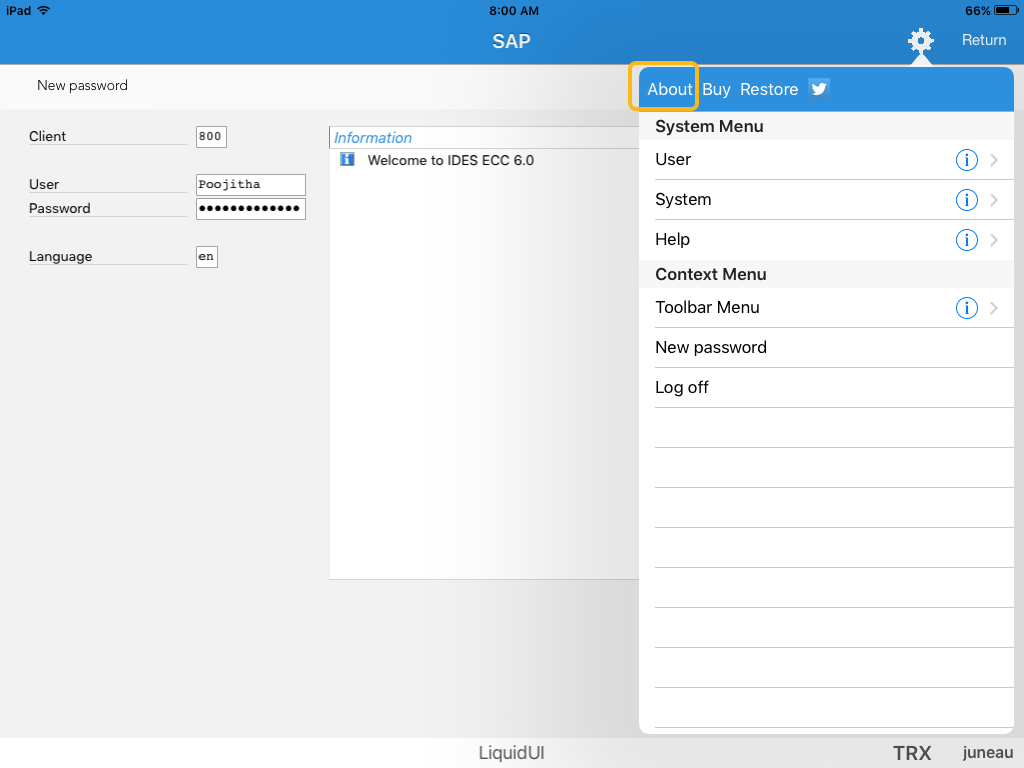The width and height of the screenshot is (1024, 768).
Task: Expand the Toolbar Menu chevron
Action: [x=994, y=308]
